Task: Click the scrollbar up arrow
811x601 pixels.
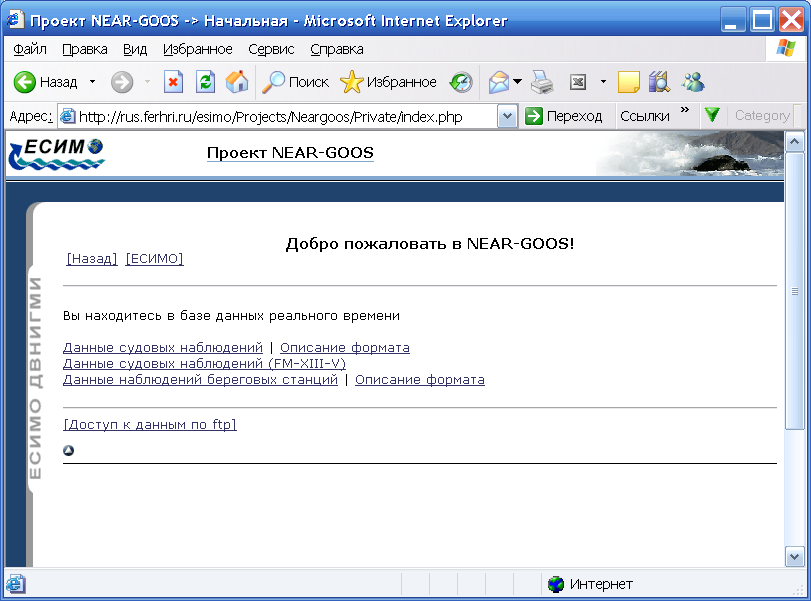Action: pos(794,142)
